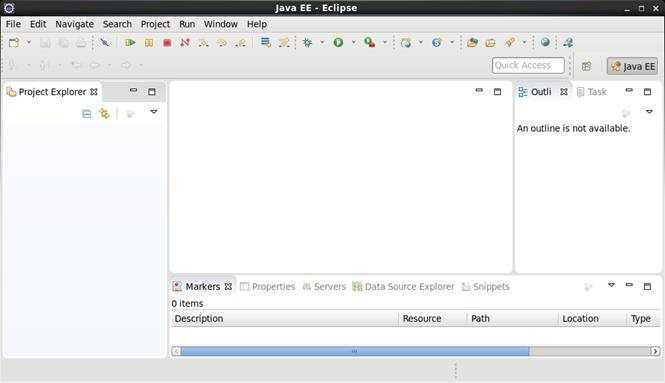Click the Debug bug icon

coord(307,42)
